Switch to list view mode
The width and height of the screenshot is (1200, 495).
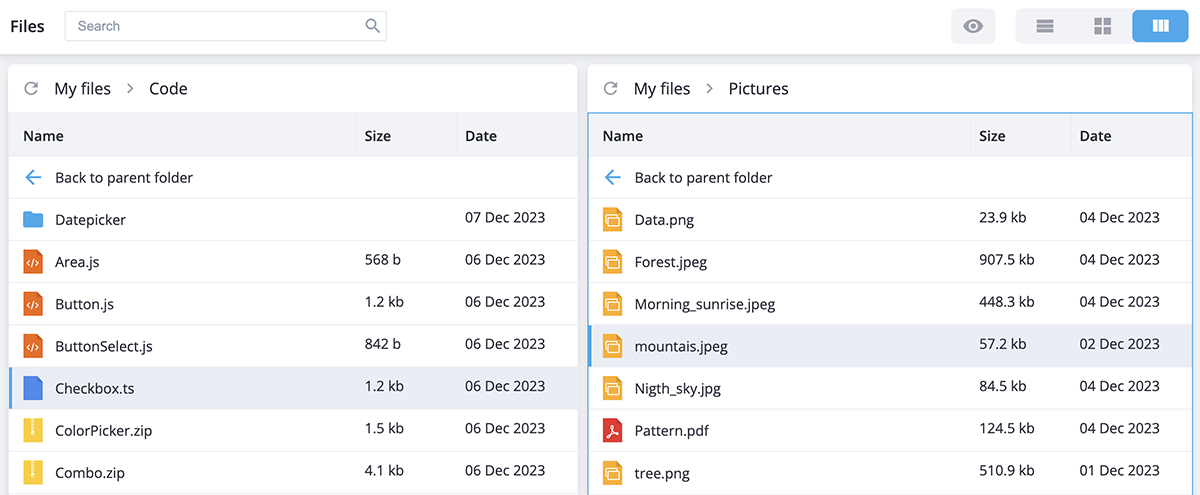(1045, 26)
